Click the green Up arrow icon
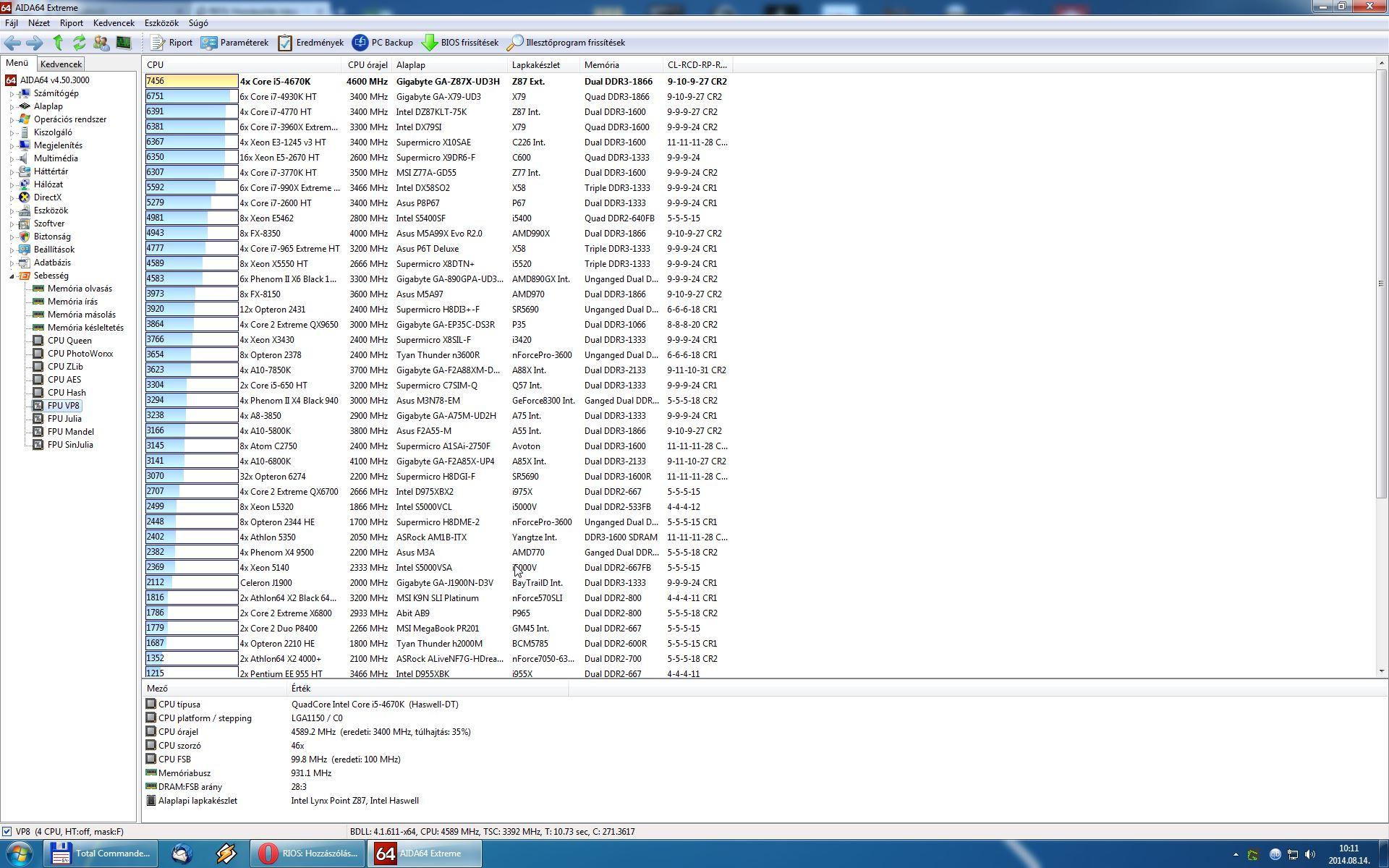The width and height of the screenshot is (1389, 868). click(58, 43)
